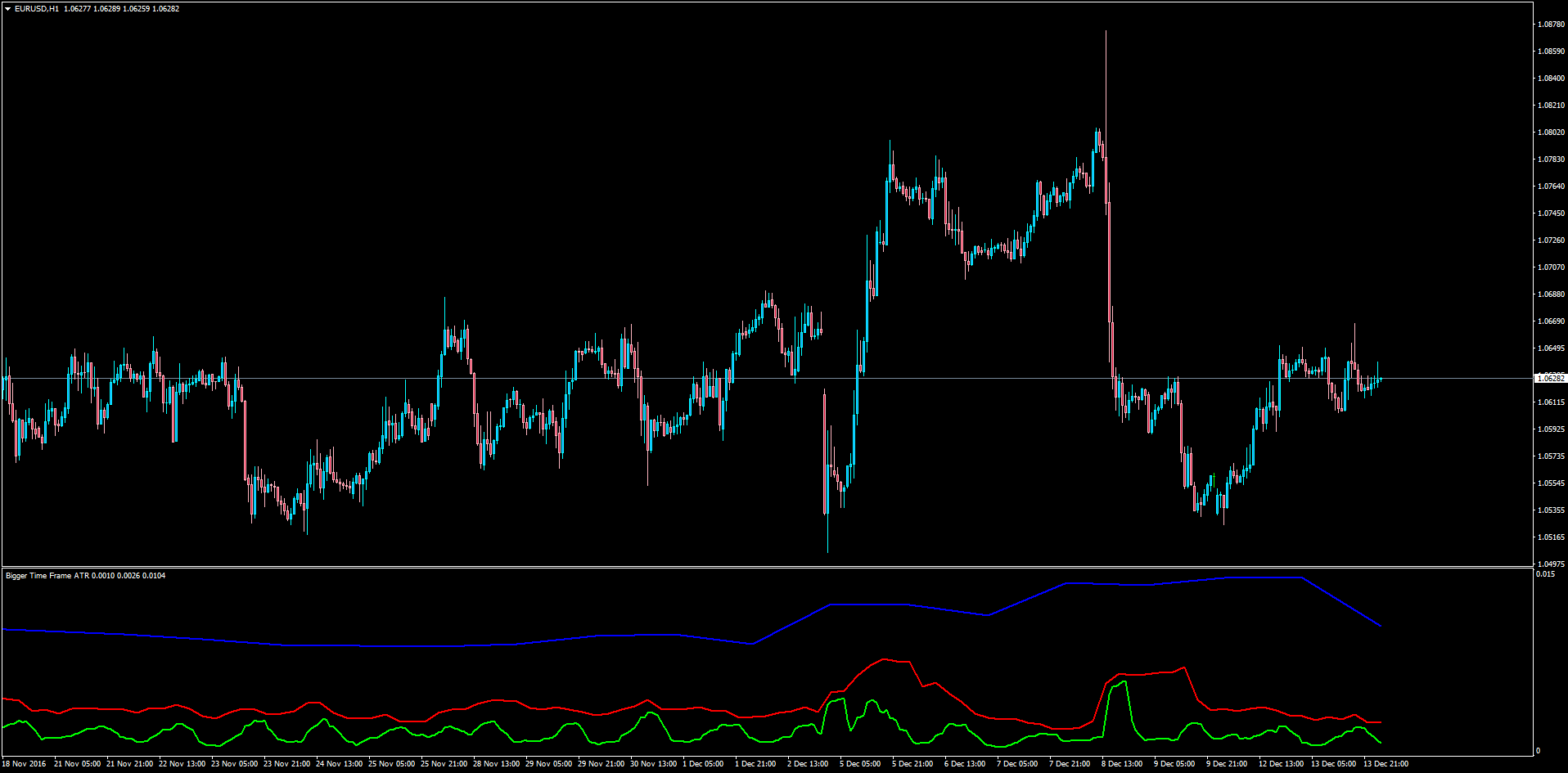Click the 1.07260 price axis label
This screenshot has height=773, width=1568.
pos(1551,240)
